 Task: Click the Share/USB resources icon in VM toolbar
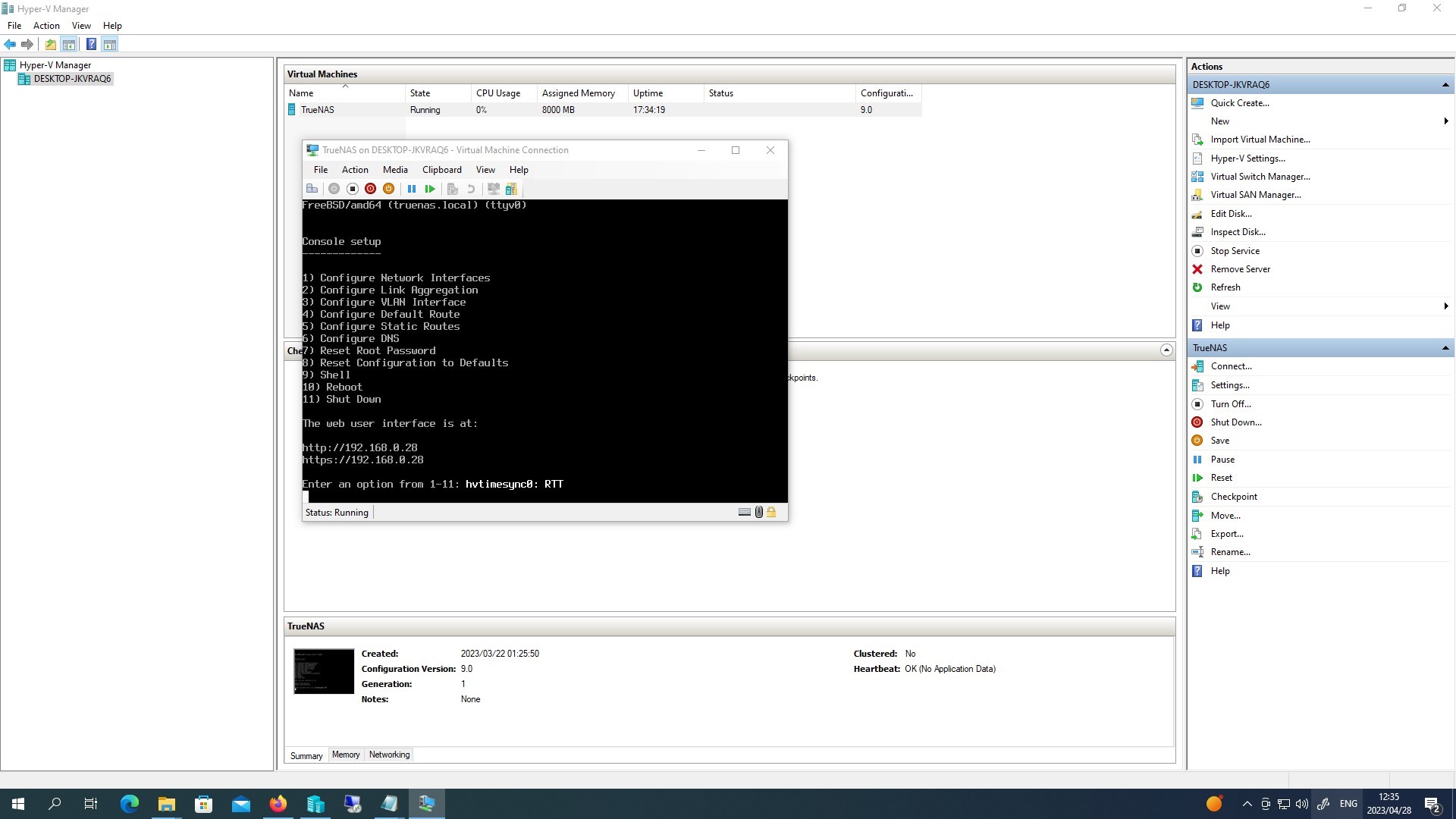click(x=511, y=189)
